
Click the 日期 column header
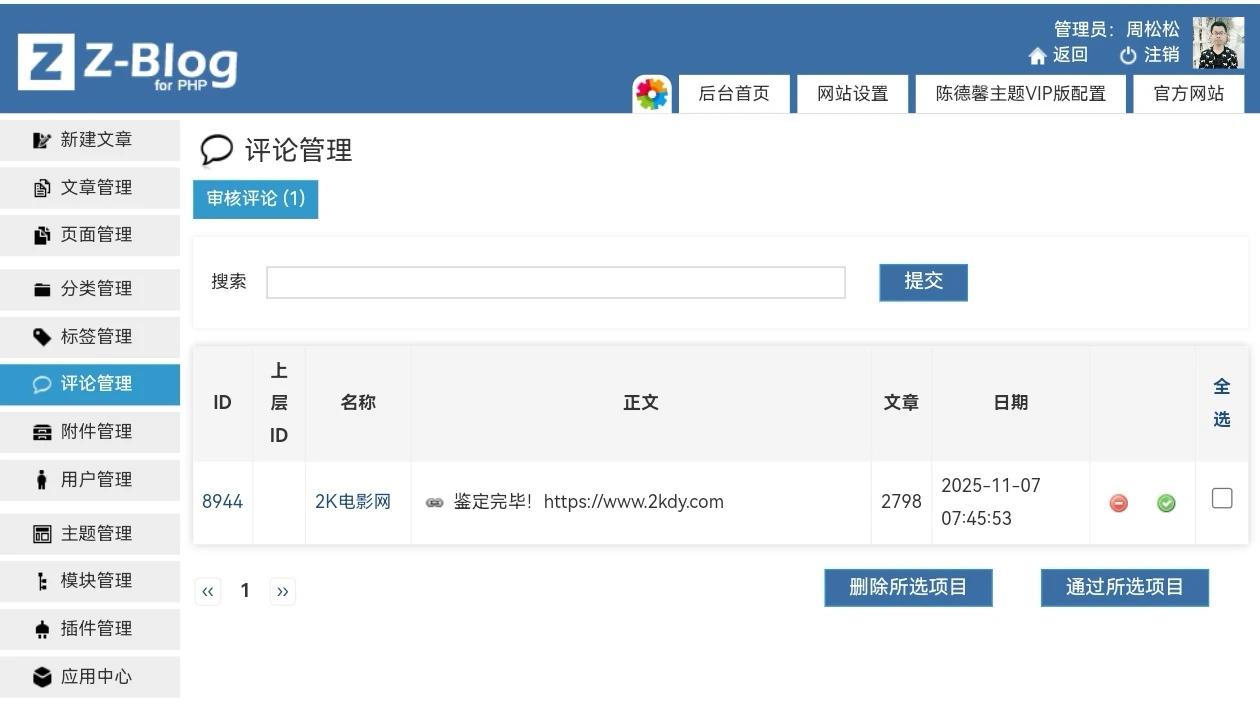coord(1011,403)
